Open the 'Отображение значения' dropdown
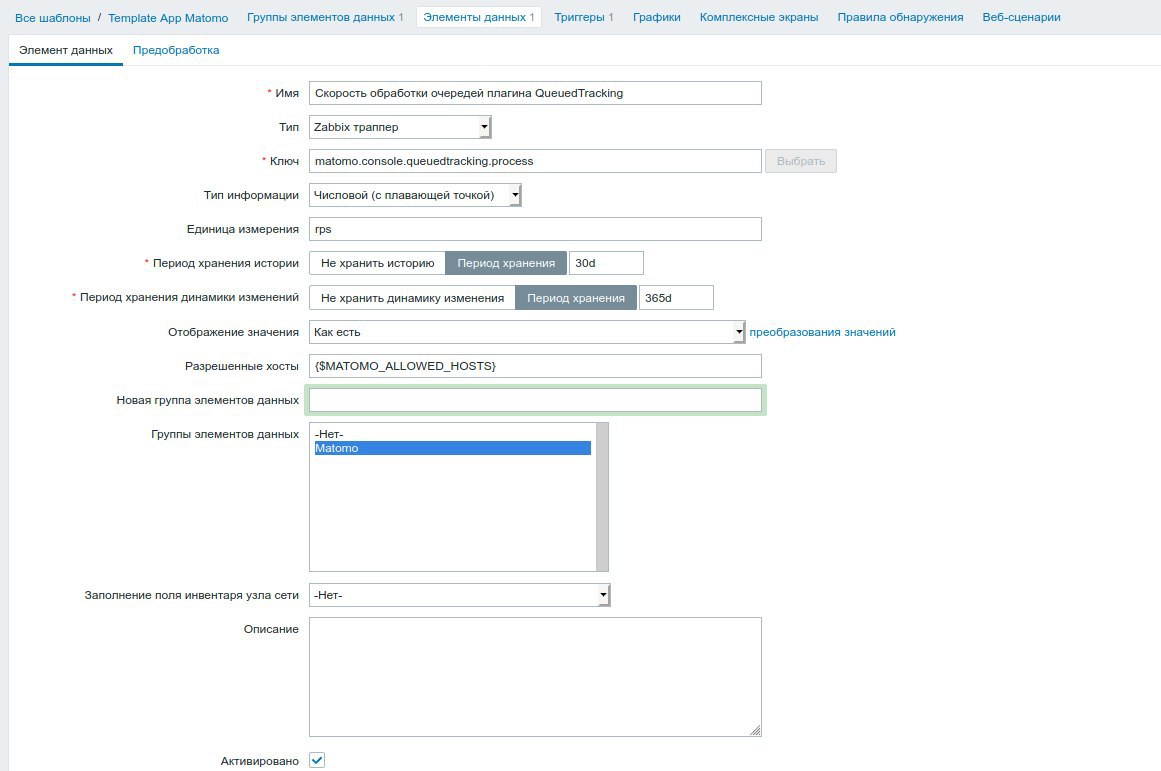The width and height of the screenshot is (1161, 771). coord(526,332)
